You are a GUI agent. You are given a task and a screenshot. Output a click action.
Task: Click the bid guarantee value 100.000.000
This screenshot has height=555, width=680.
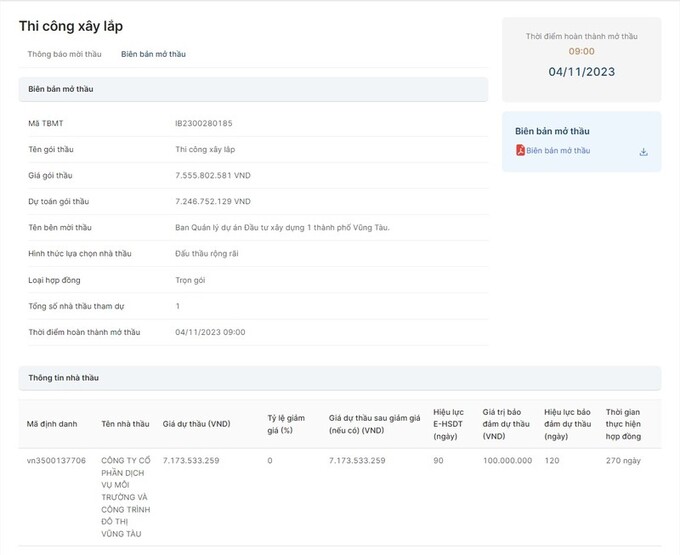507,460
